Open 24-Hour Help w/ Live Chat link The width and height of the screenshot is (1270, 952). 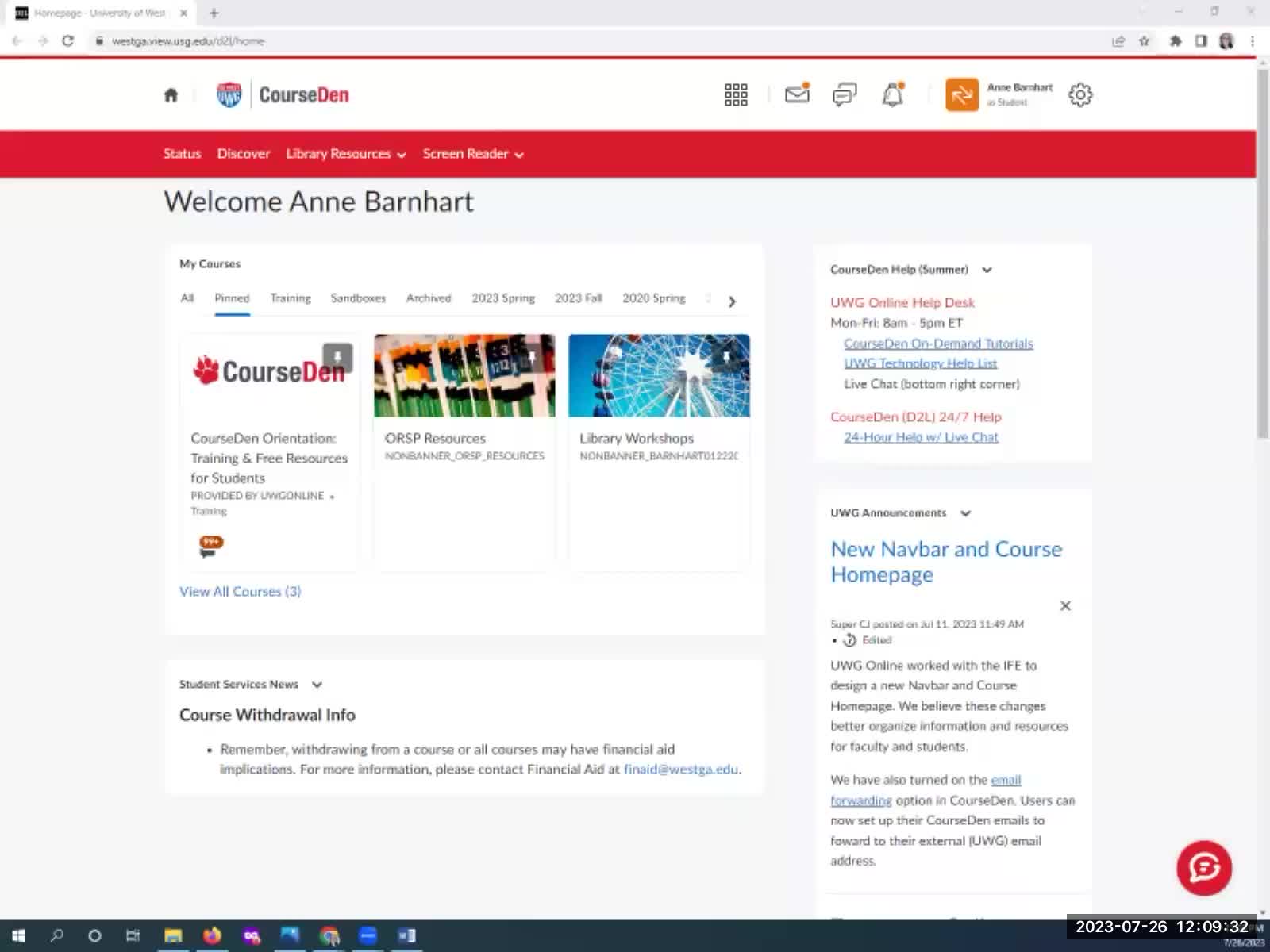[921, 437]
